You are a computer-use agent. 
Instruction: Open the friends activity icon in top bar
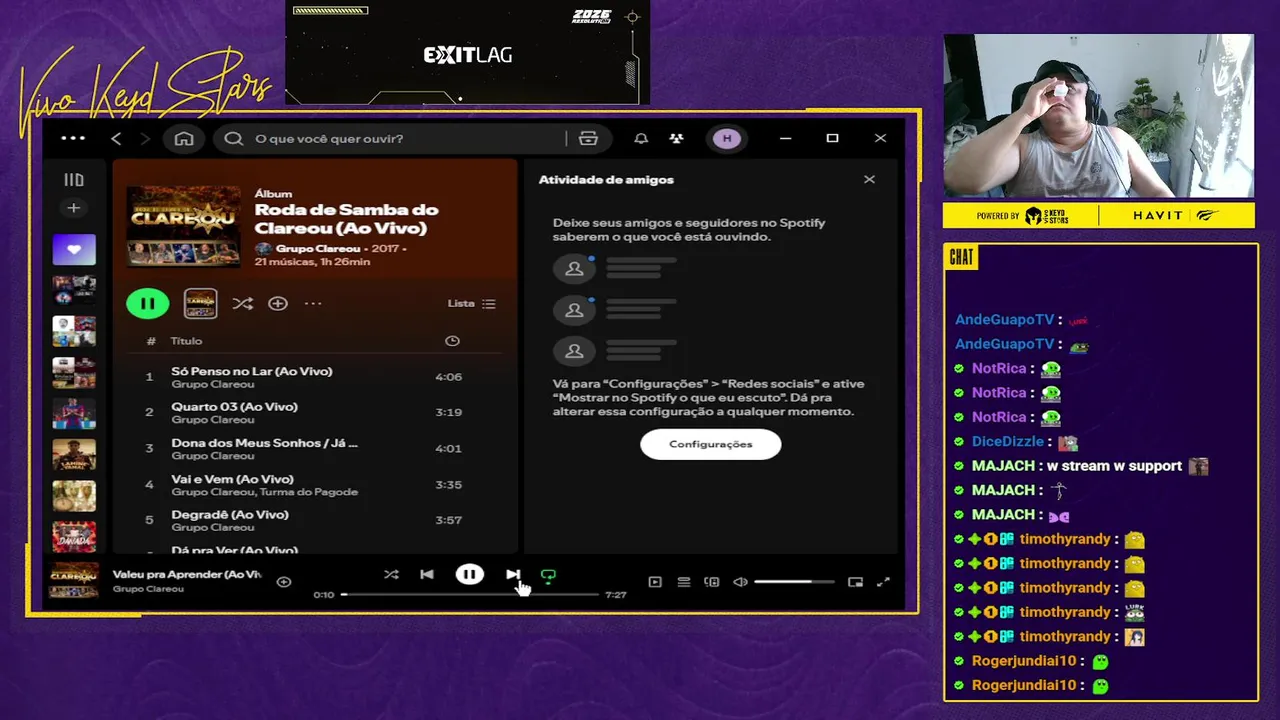pos(677,138)
